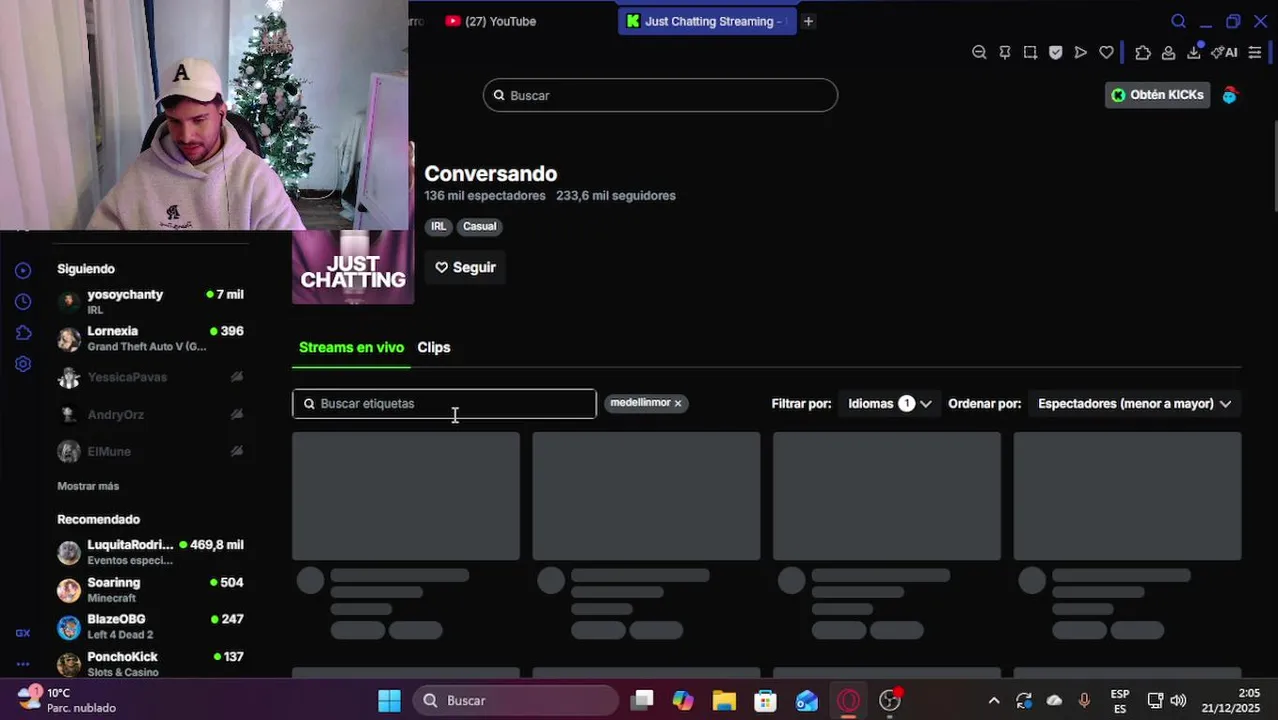Image resolution: width=1278 pixels, height=720 pixels.
Task: Click the Just Chatting category thumbnail
Action: (x=353, y=267)
